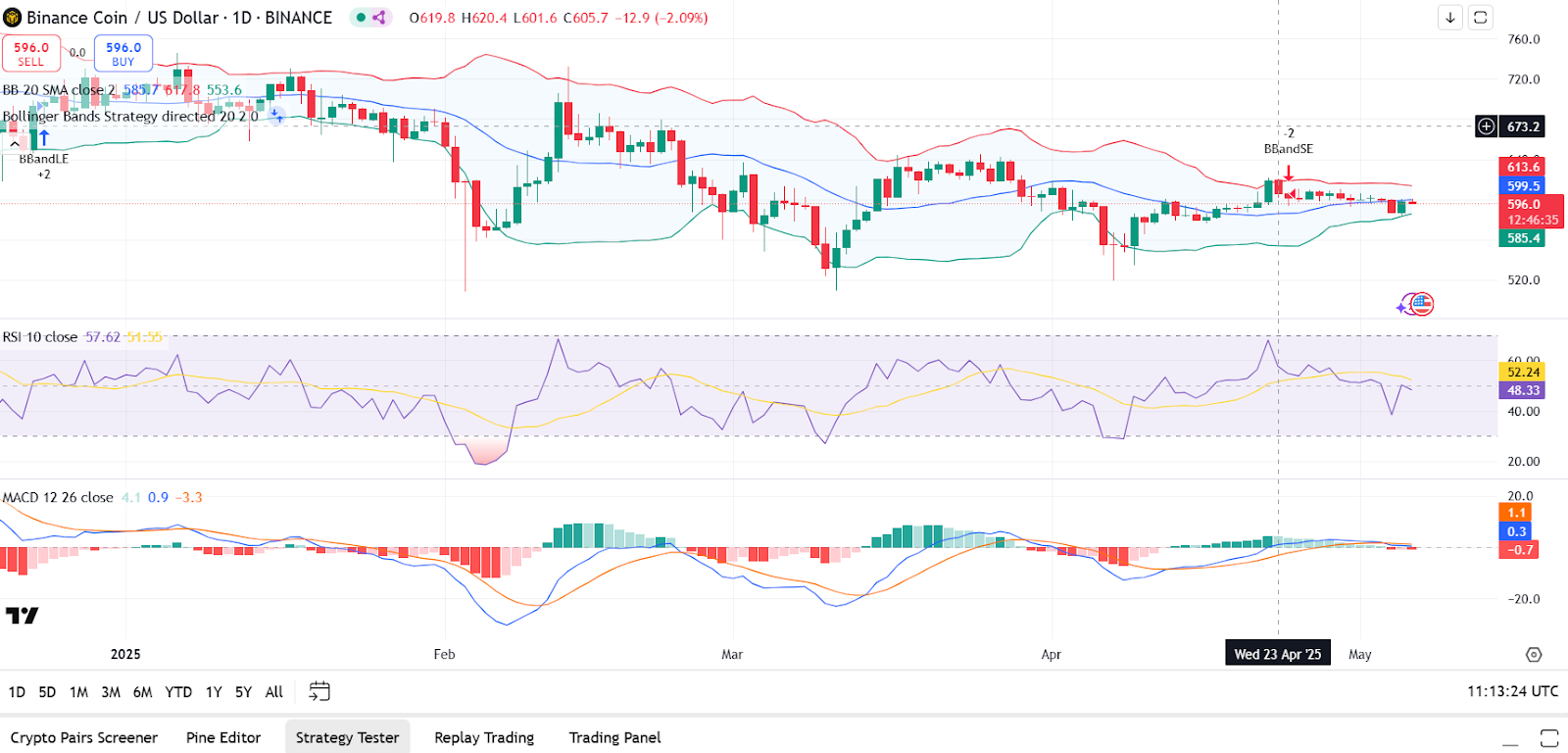Image resolution: width=1568 pixels, height=753 pixels.
Task: Show All time range data
Action: (x=274, y=692)
